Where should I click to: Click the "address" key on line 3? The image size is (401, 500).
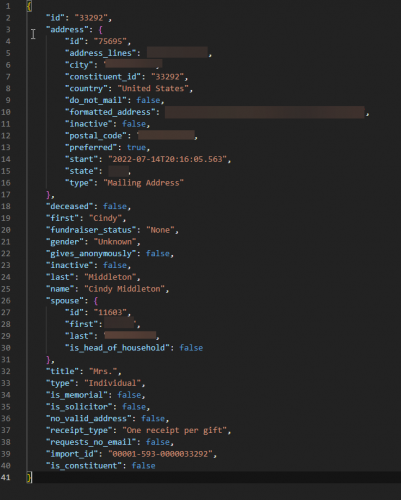(67, 30)
